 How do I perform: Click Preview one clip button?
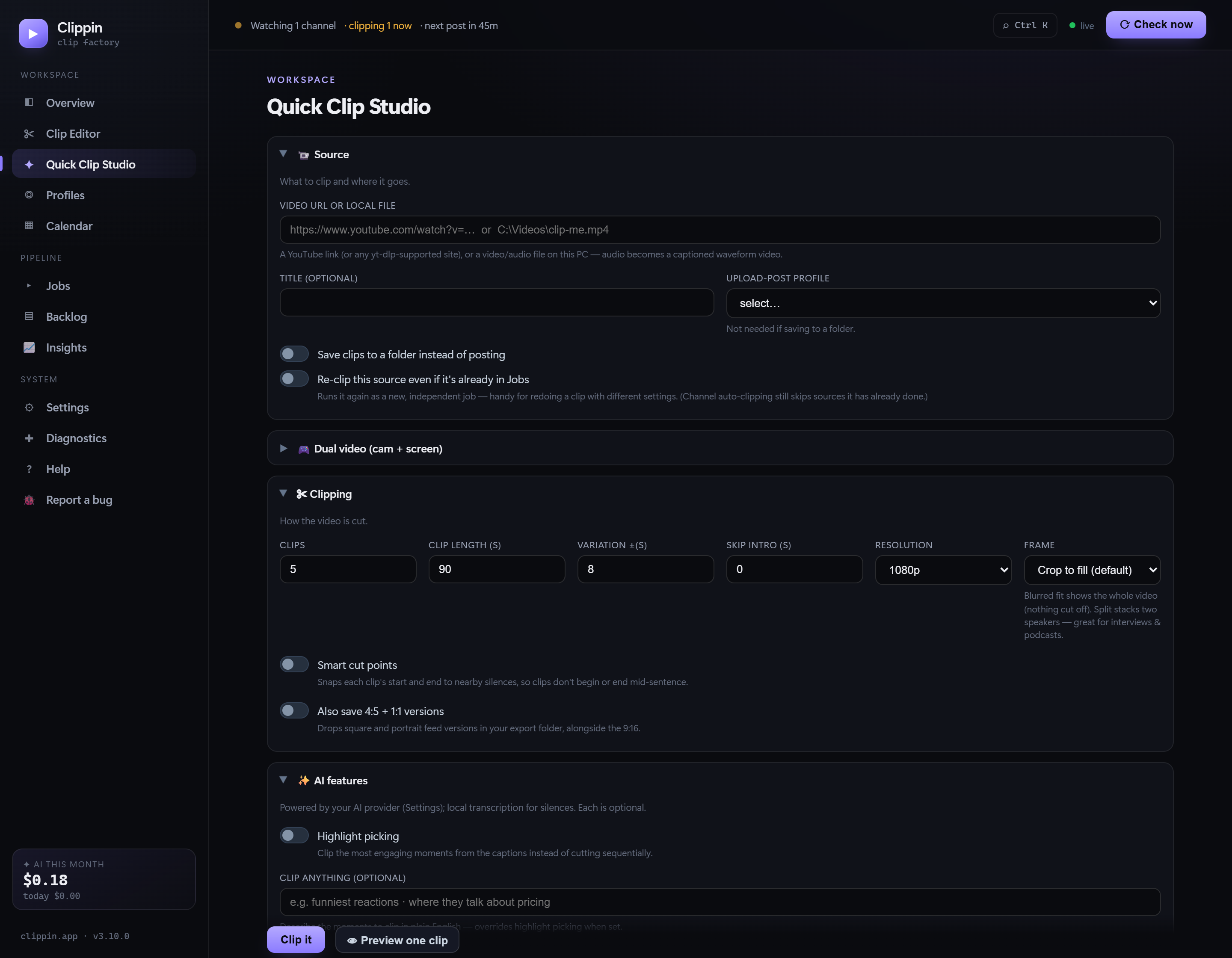(x=397, y=940)
